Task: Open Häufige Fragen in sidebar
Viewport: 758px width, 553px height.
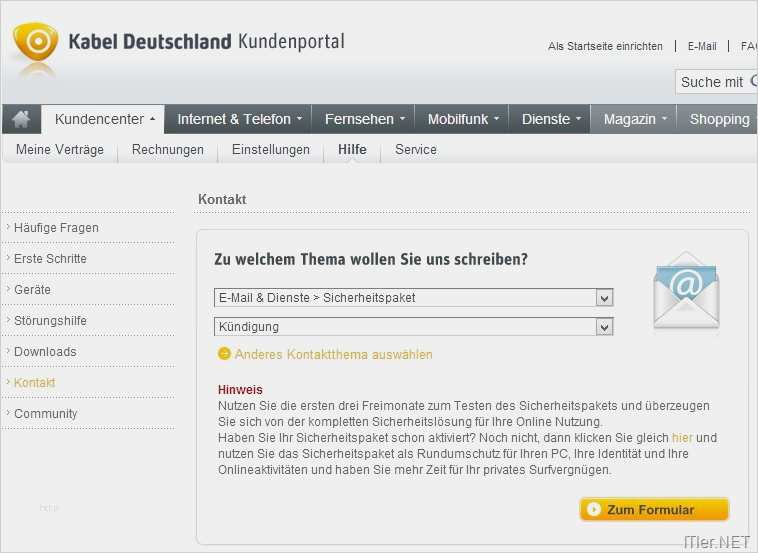Action: (56, 227)
